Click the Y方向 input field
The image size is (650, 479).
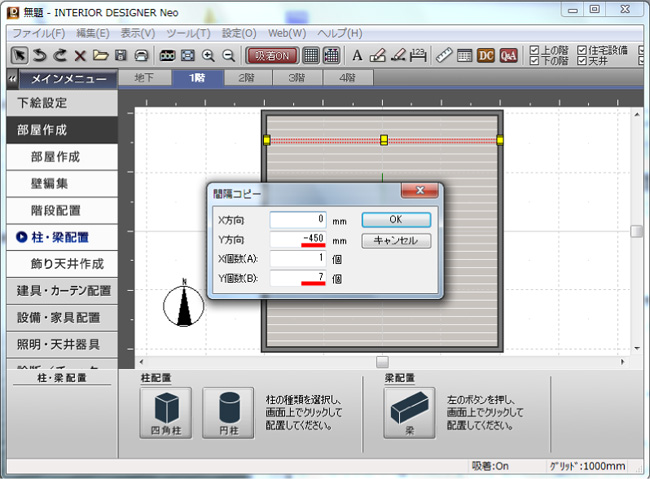coord(298,240)
